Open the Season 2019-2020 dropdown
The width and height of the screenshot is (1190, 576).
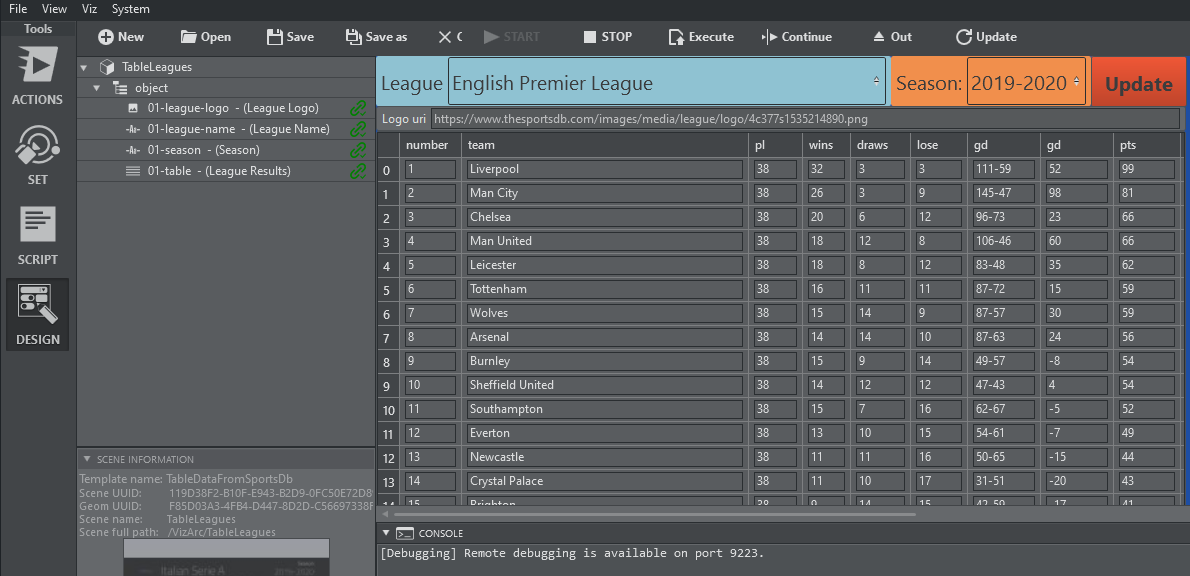(x=1026, y=83)
